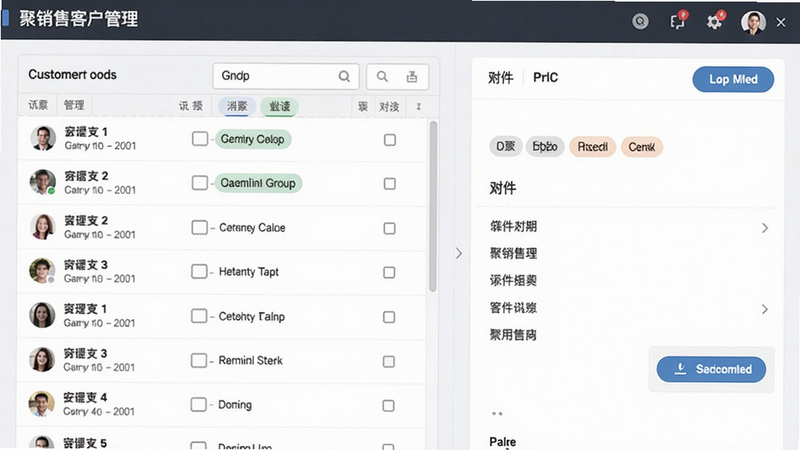Select the Rxedl orange chip
The height and width of the screenshot is (450, 800).
[x=592, y=147]
